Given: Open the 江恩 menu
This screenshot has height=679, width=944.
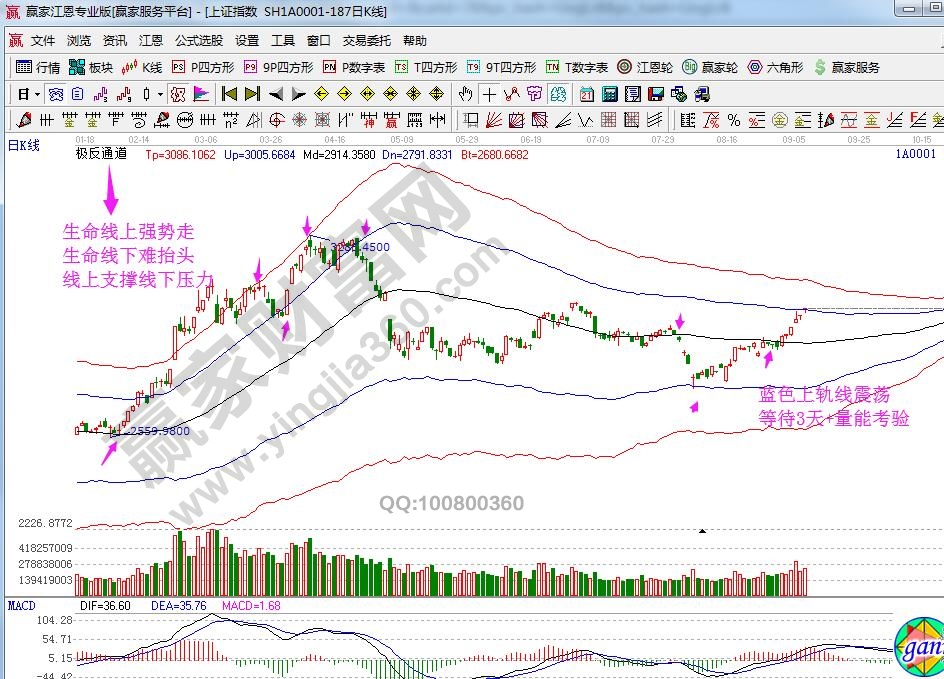Looking at the screenshot, I should pos(151,41).
